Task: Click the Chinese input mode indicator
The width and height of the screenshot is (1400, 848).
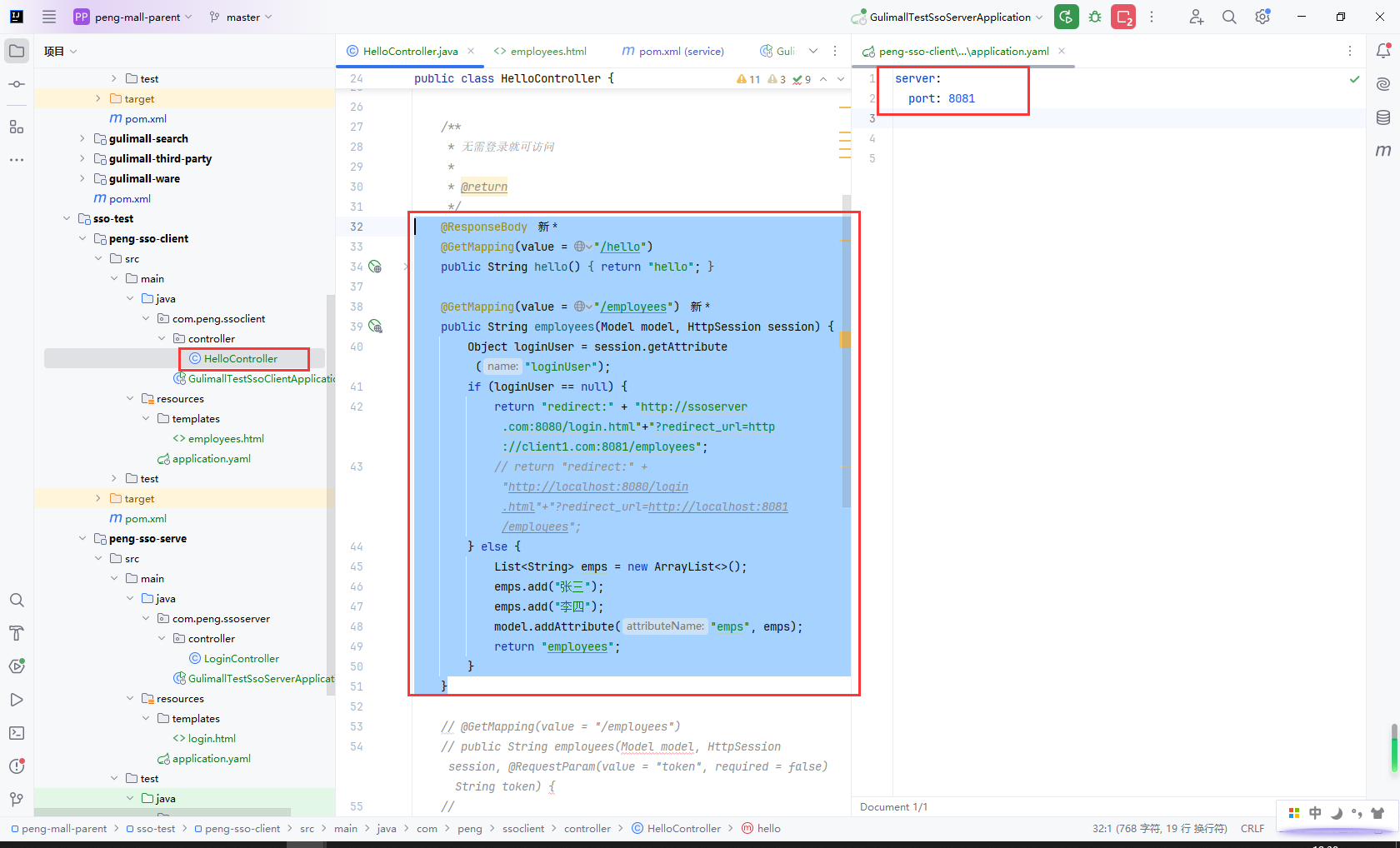Action: tap(1315, 813)
